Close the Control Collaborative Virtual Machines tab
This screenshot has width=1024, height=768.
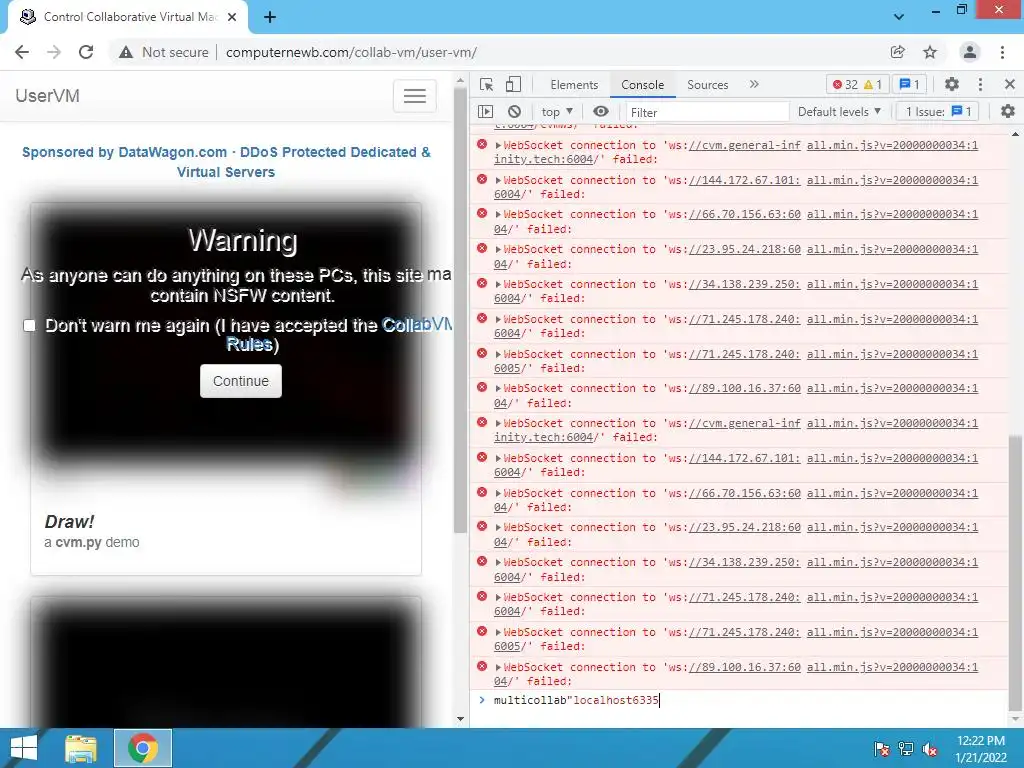(232, 17)
